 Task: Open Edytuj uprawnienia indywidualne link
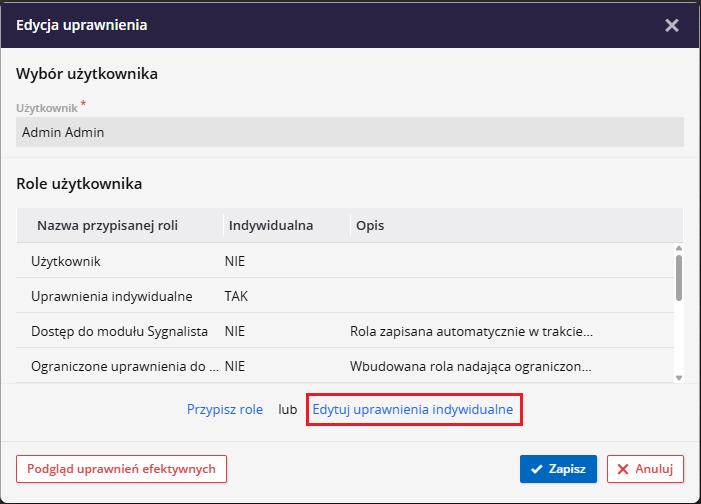tap(413, 410)
